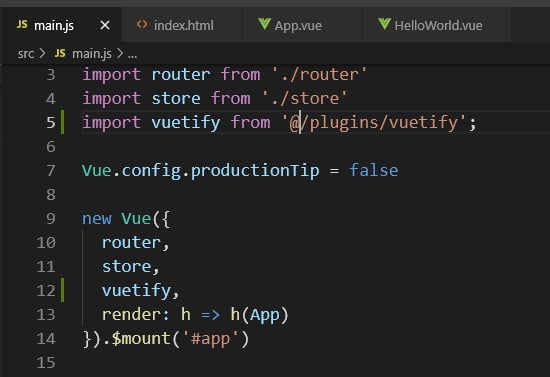Open the HelloWorld.vue tab
The width and height of the screenshot is (550, 377).
(438, 25)
